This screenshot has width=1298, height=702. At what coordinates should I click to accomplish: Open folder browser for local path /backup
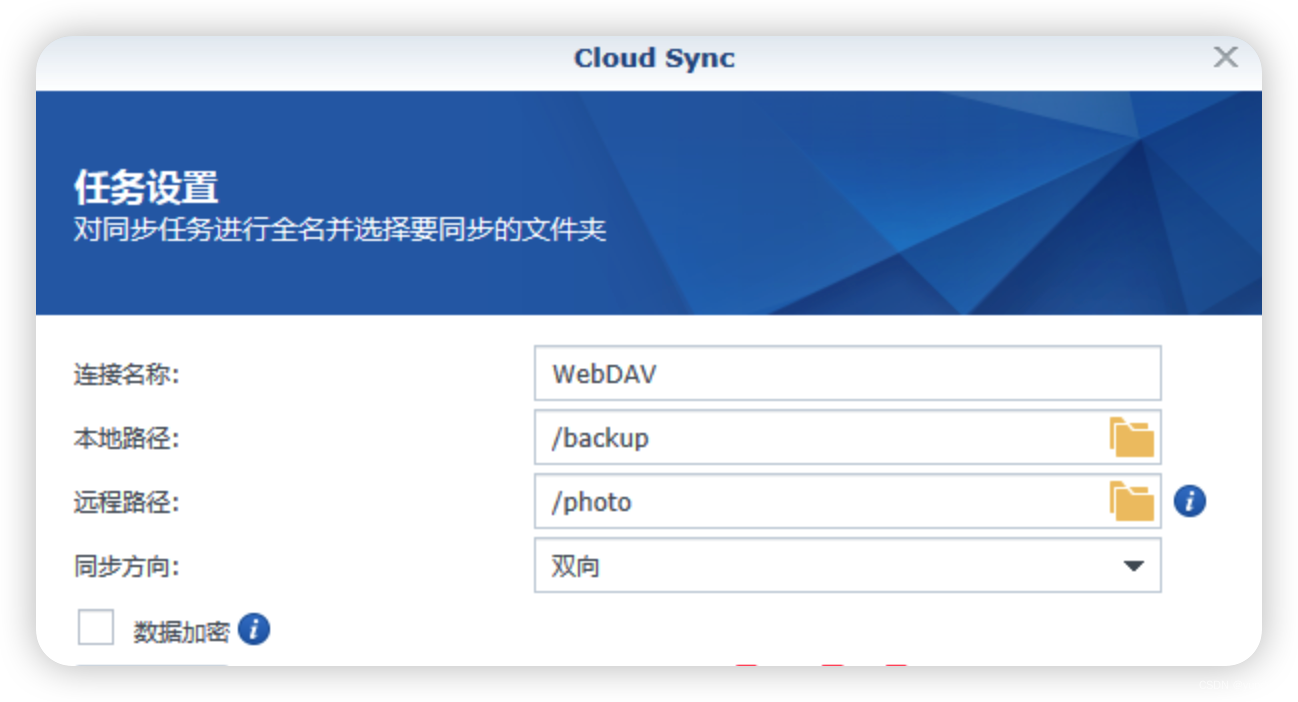[1132, 438]
